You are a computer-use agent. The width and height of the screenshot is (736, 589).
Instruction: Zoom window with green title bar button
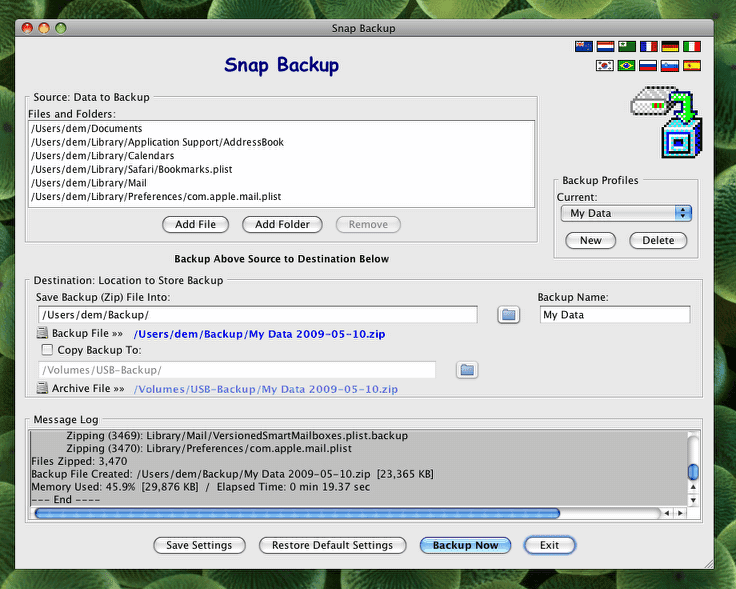point(61,28)
